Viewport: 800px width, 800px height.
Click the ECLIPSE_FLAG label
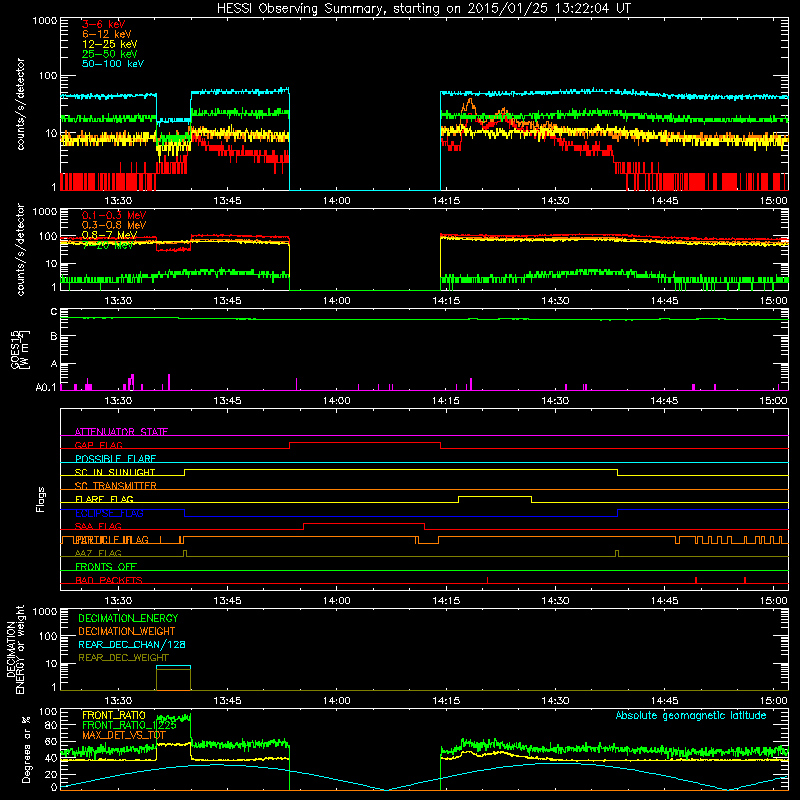pyautogui.click(x=109, y=513)
